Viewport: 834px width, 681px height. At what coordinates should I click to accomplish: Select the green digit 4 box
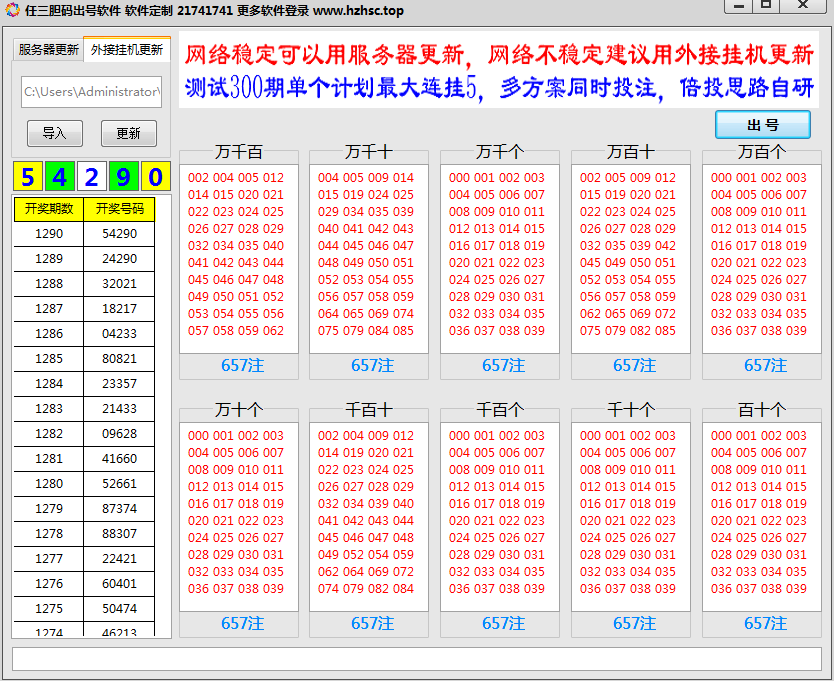pyautogui.click(x=60, y=178)
